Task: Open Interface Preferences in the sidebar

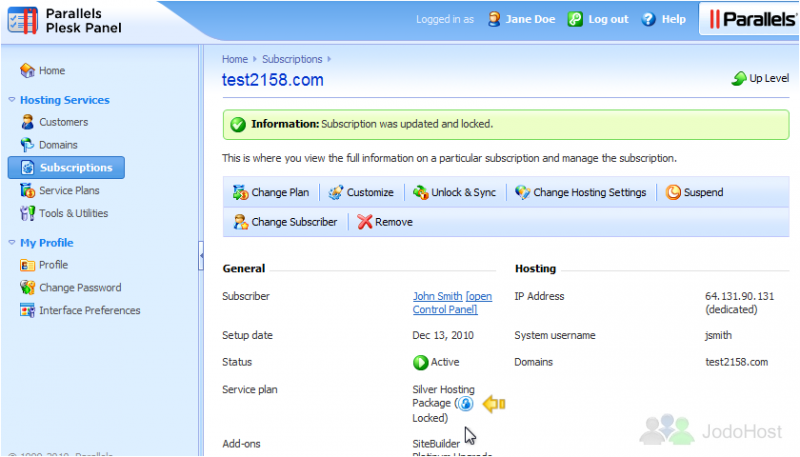Action: pos(90,310)
